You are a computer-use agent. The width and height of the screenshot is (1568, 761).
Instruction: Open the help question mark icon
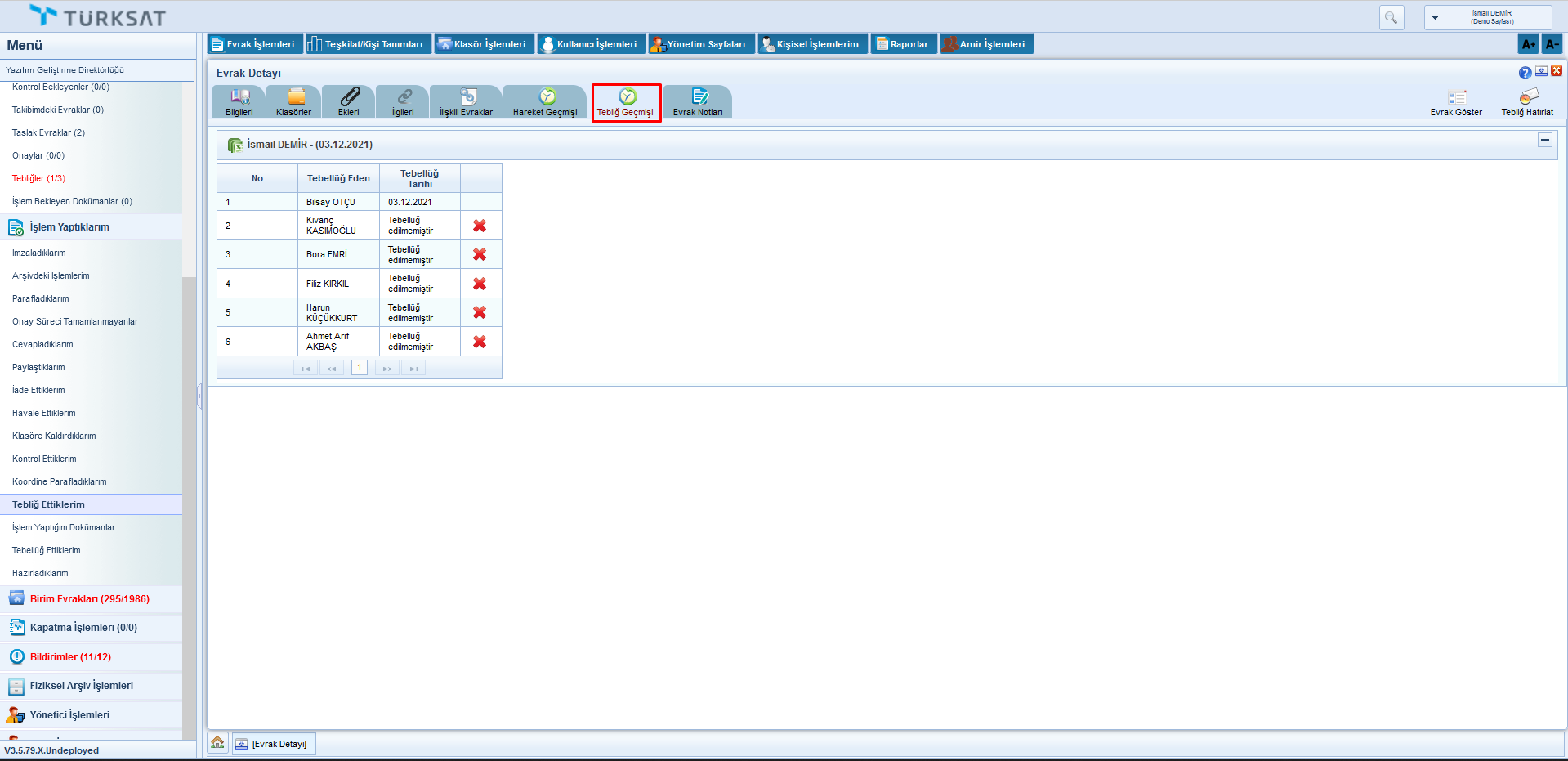1525,73
